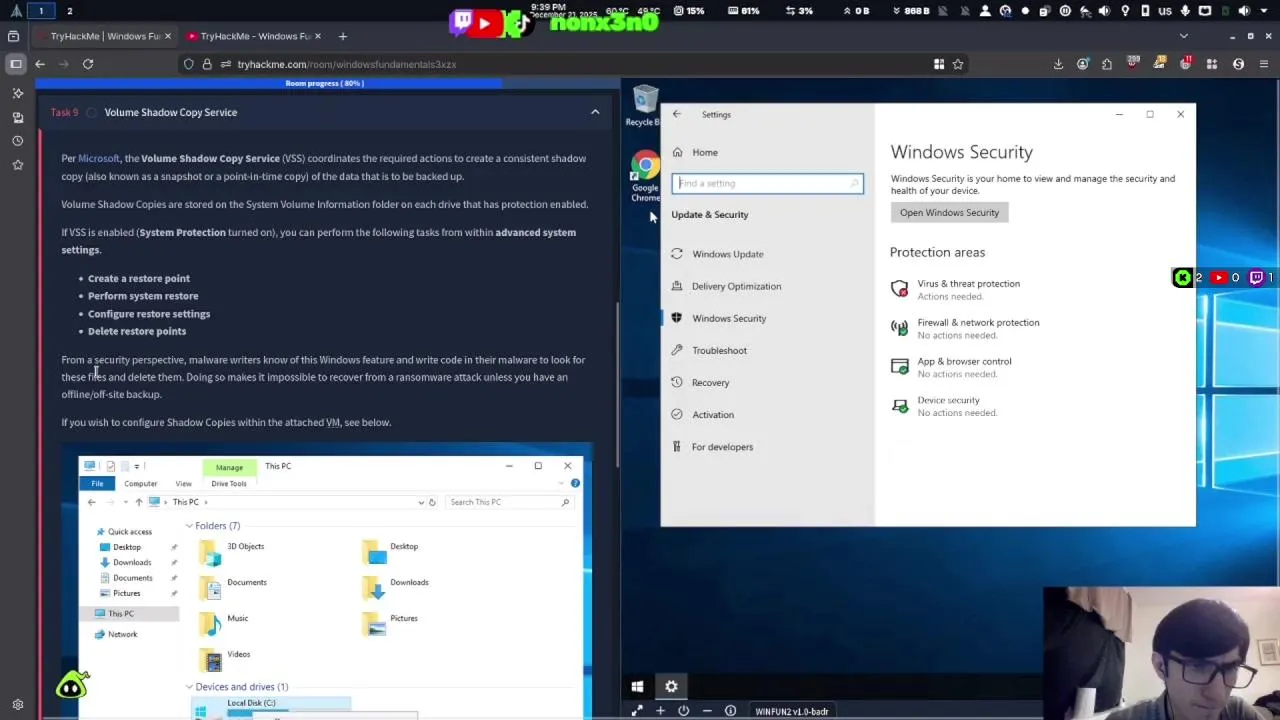Go back in the browser
The width and height of the screenshot is (1280, 720).
point(40,64)
